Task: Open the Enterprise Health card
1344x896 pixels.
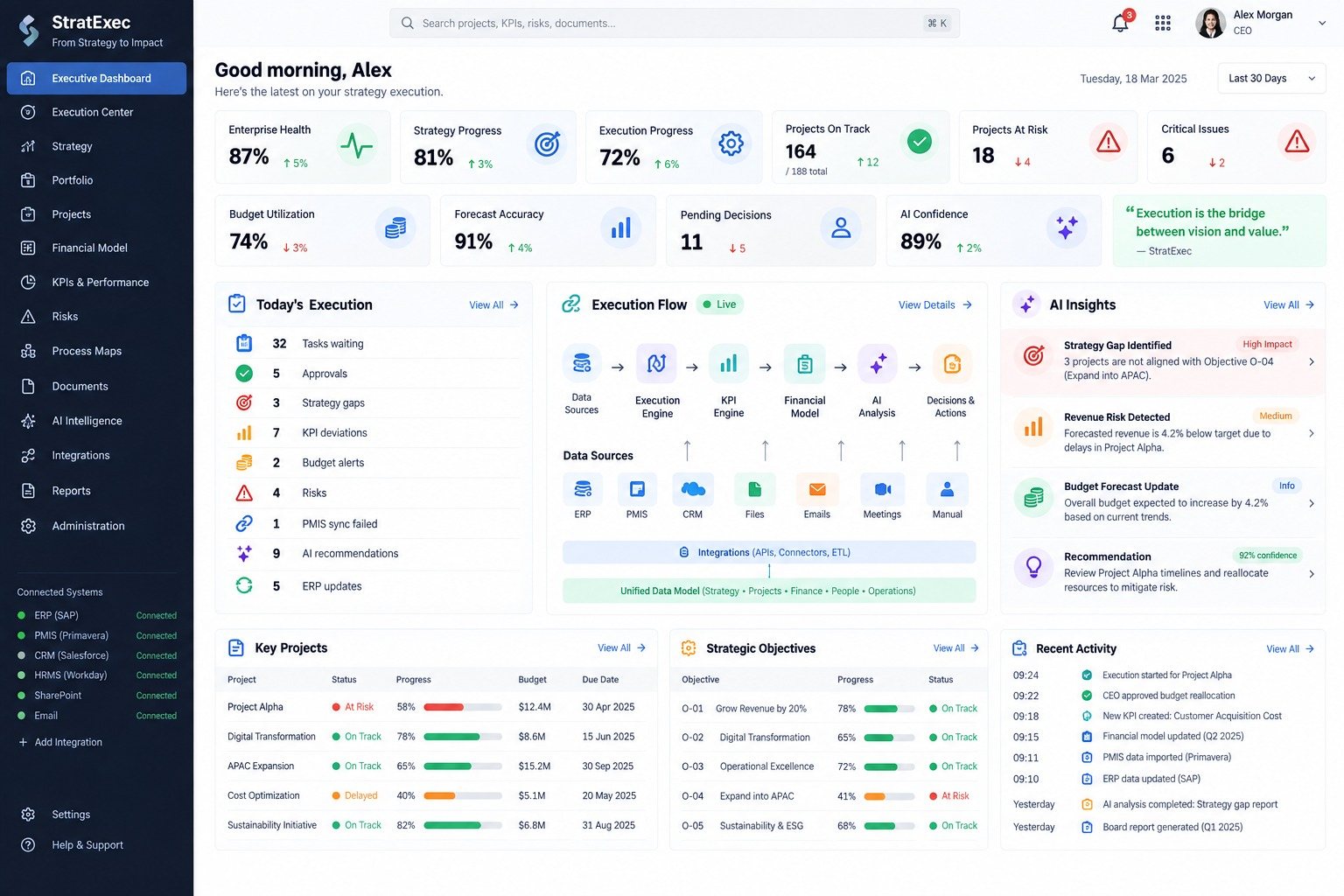Action: point(303,147)
